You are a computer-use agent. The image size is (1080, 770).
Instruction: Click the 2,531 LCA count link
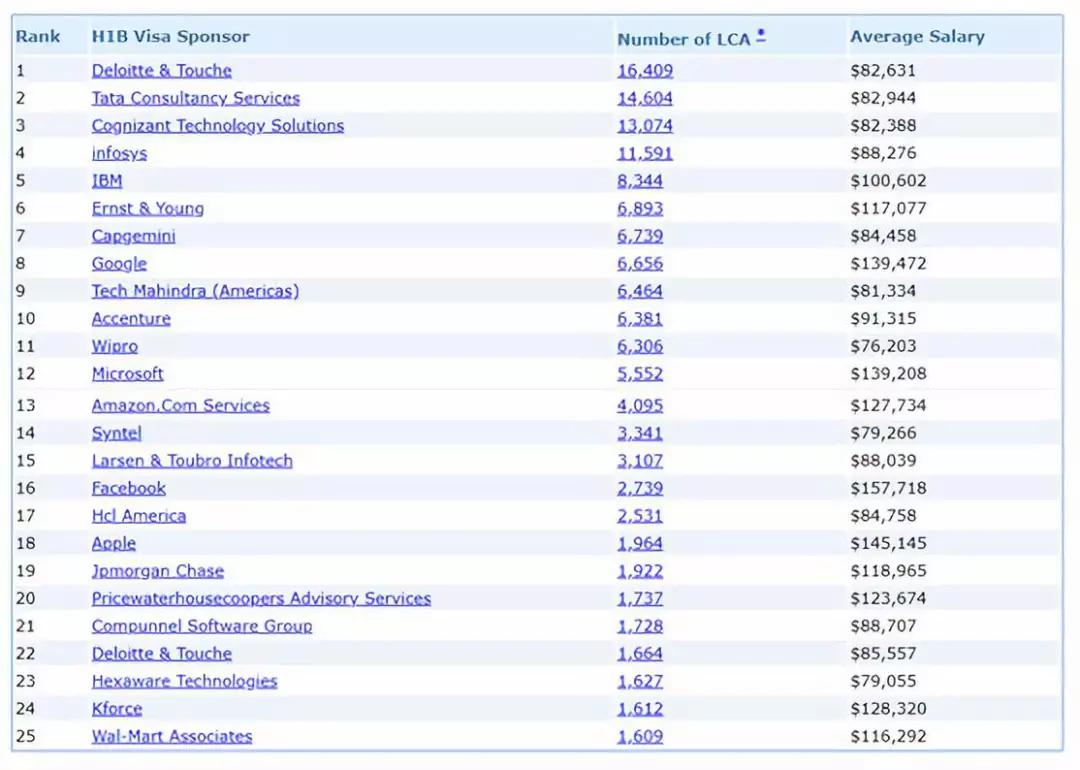640,516
